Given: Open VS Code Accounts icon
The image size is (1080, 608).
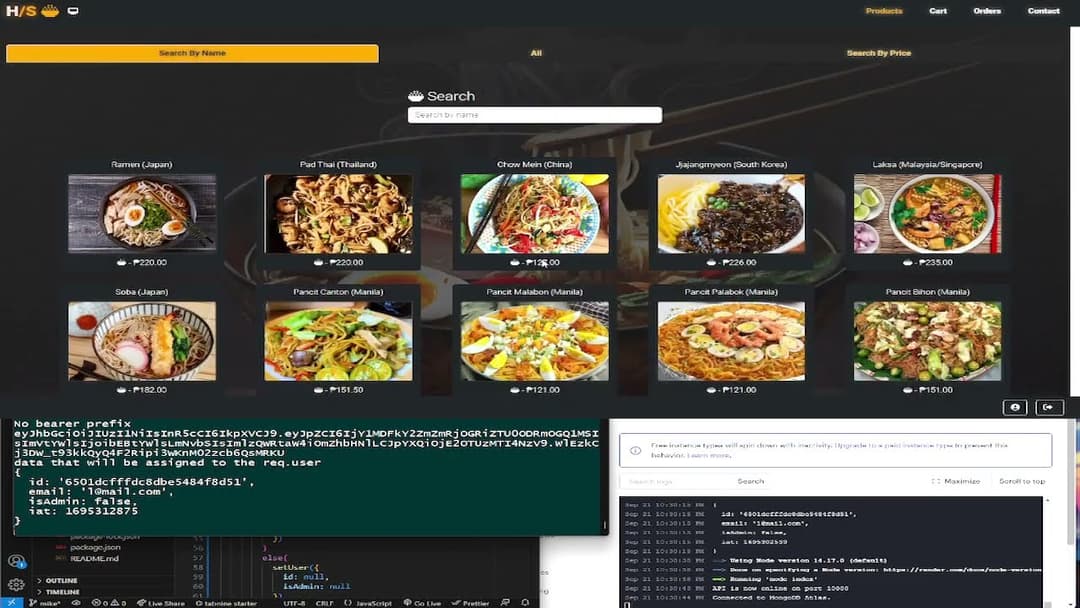Looking at the screenshot, I should tap(16, 562).
